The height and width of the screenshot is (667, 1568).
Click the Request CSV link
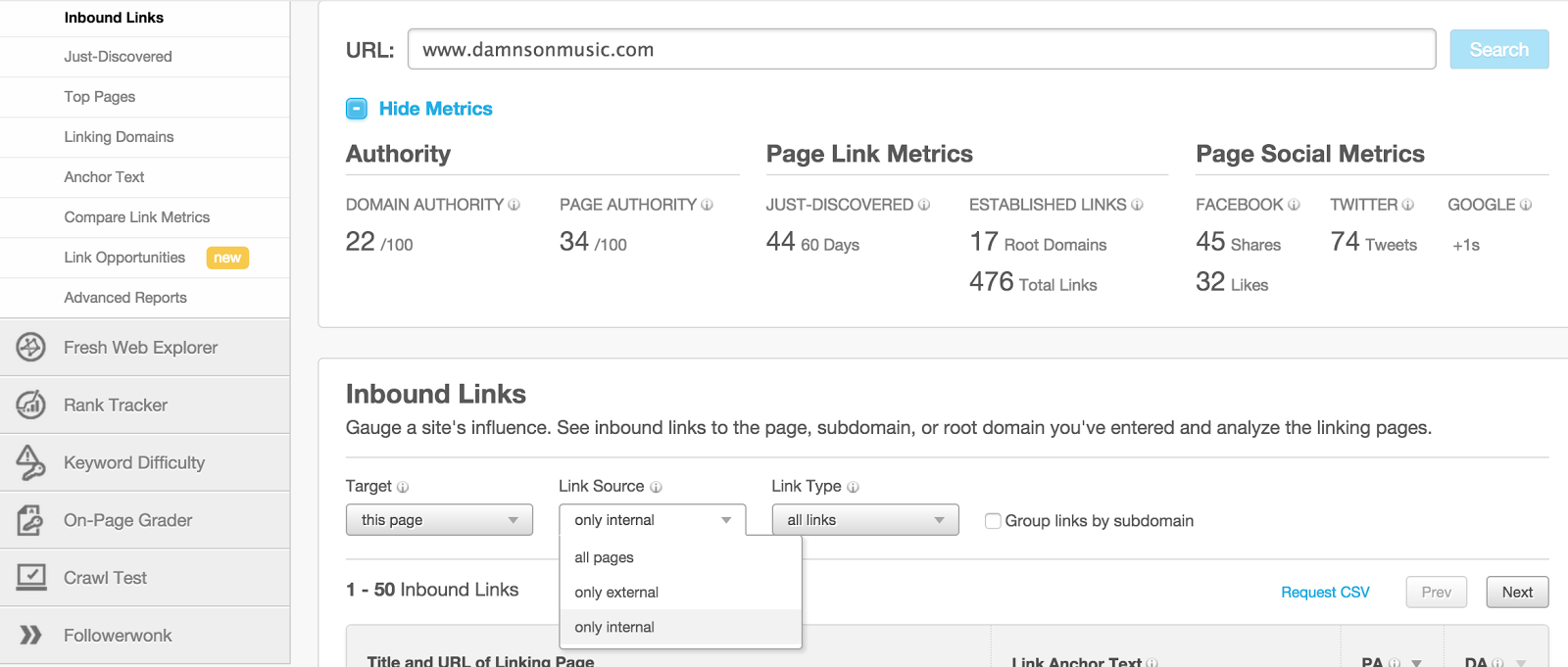(x=1325, y=593)
